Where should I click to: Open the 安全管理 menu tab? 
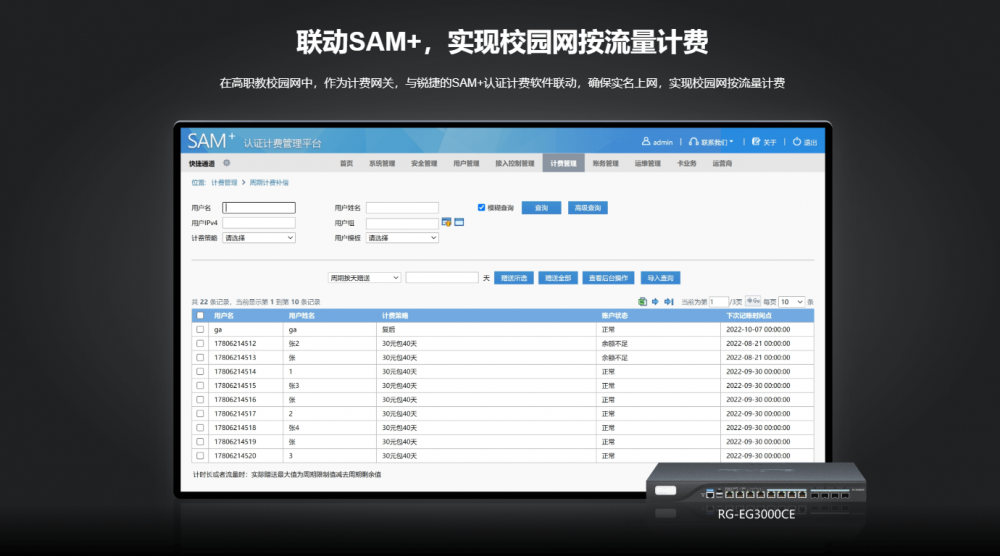click(424, 163)
